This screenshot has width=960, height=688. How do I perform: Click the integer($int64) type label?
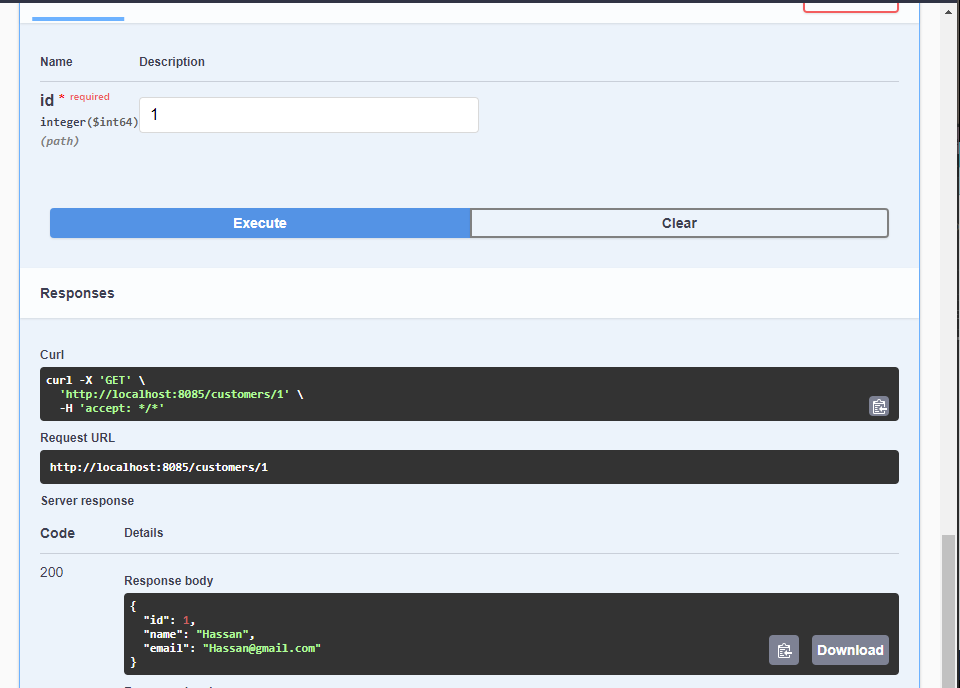click(89, 122)
